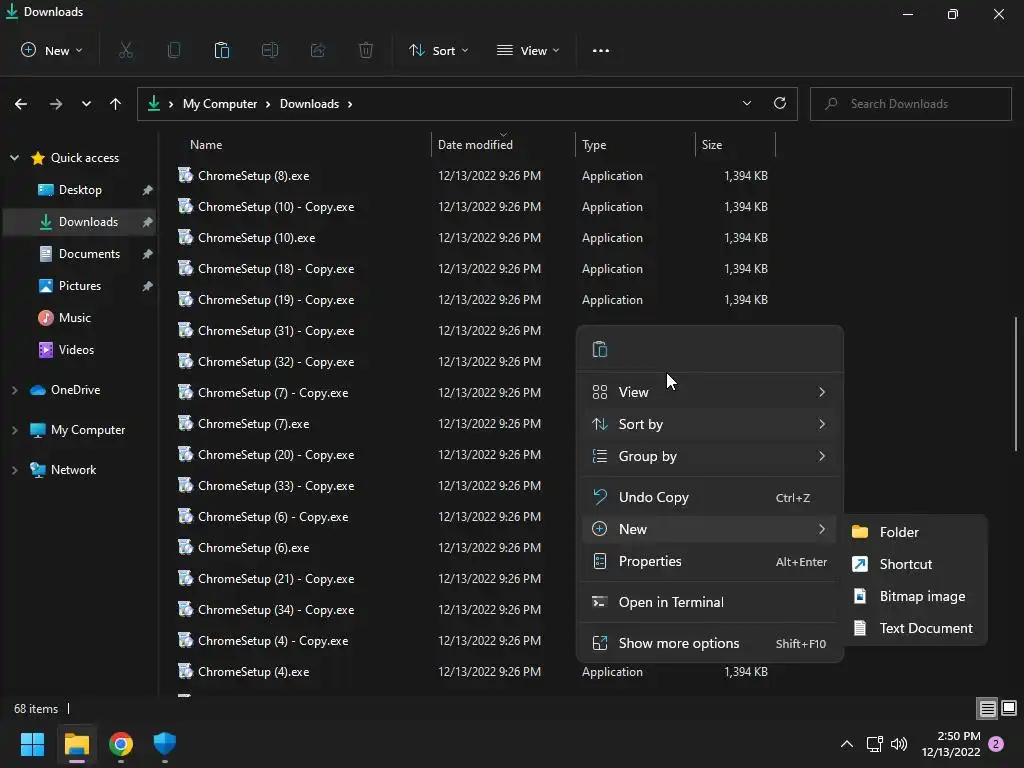Expand the Network tree node
The width and height of the screenshot is (1024, 768).
(x=14, y=470)
